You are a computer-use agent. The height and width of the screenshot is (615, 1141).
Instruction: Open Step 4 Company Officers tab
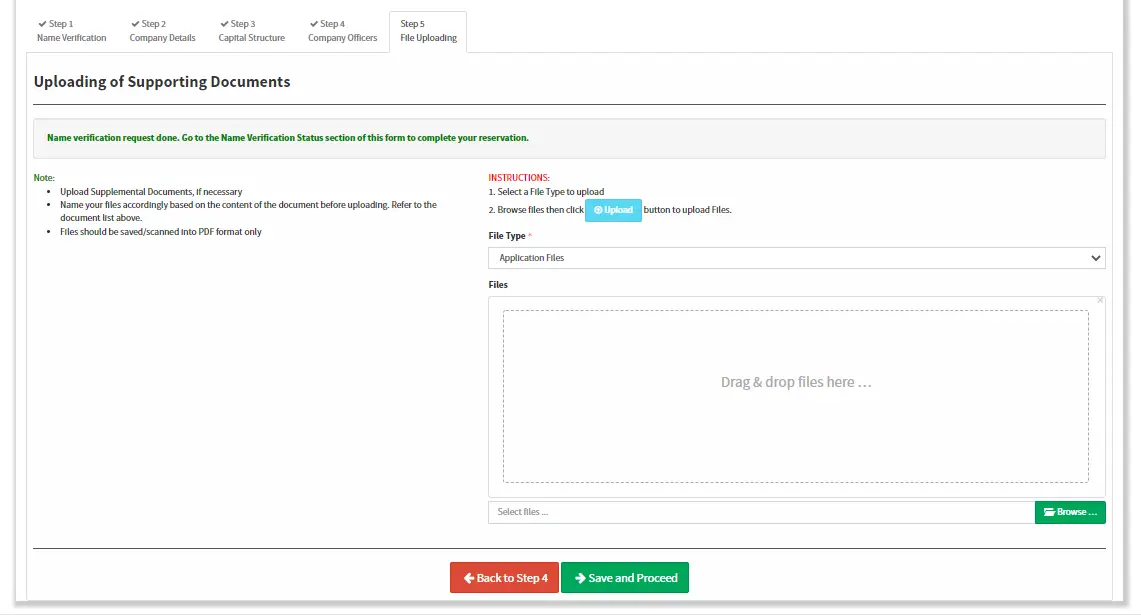pyautogui.click(x=342, y=31)
